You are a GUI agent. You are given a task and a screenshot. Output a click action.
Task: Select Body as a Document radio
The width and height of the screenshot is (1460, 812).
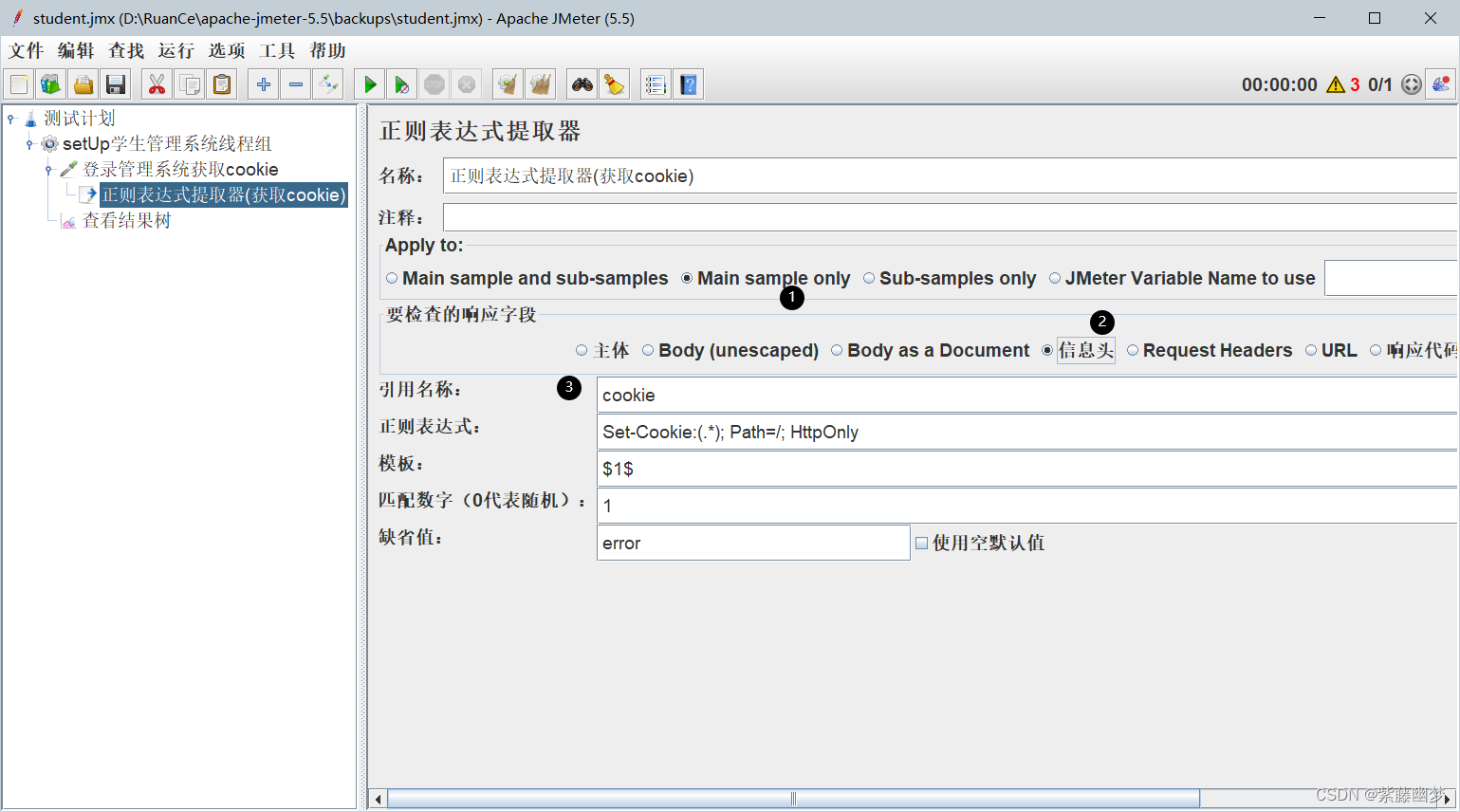(x=837, y=350)
